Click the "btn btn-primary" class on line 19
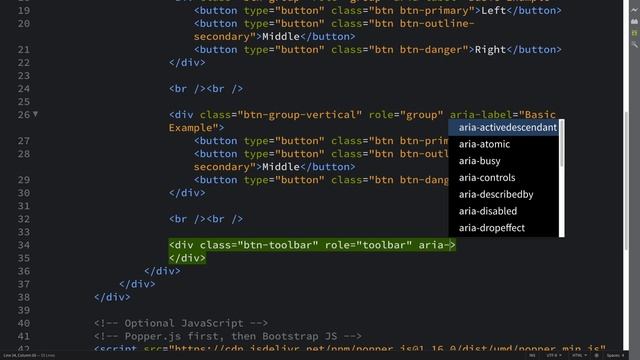The width and height of the screenshot is (640, 360). pyautogui.click(x=424, y=10)
